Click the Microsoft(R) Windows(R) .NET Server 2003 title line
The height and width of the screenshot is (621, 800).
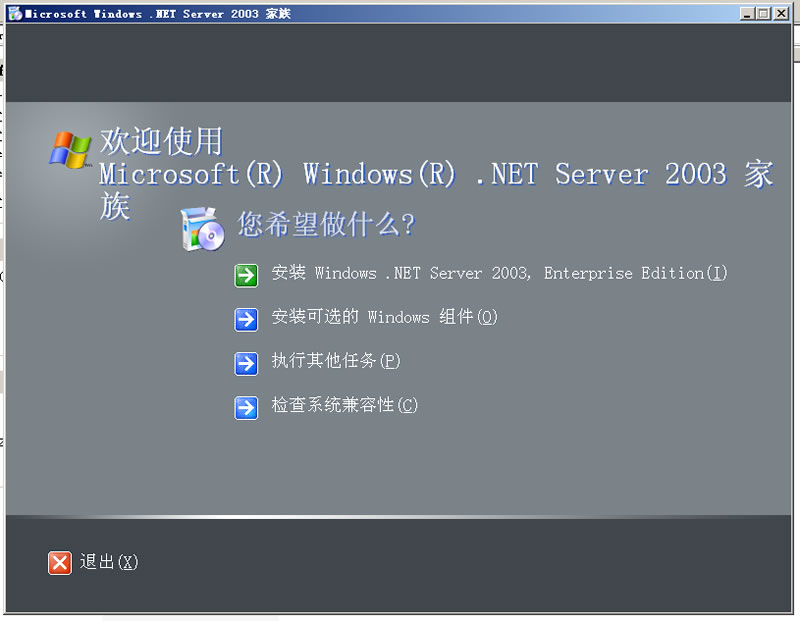coord(436,174)
